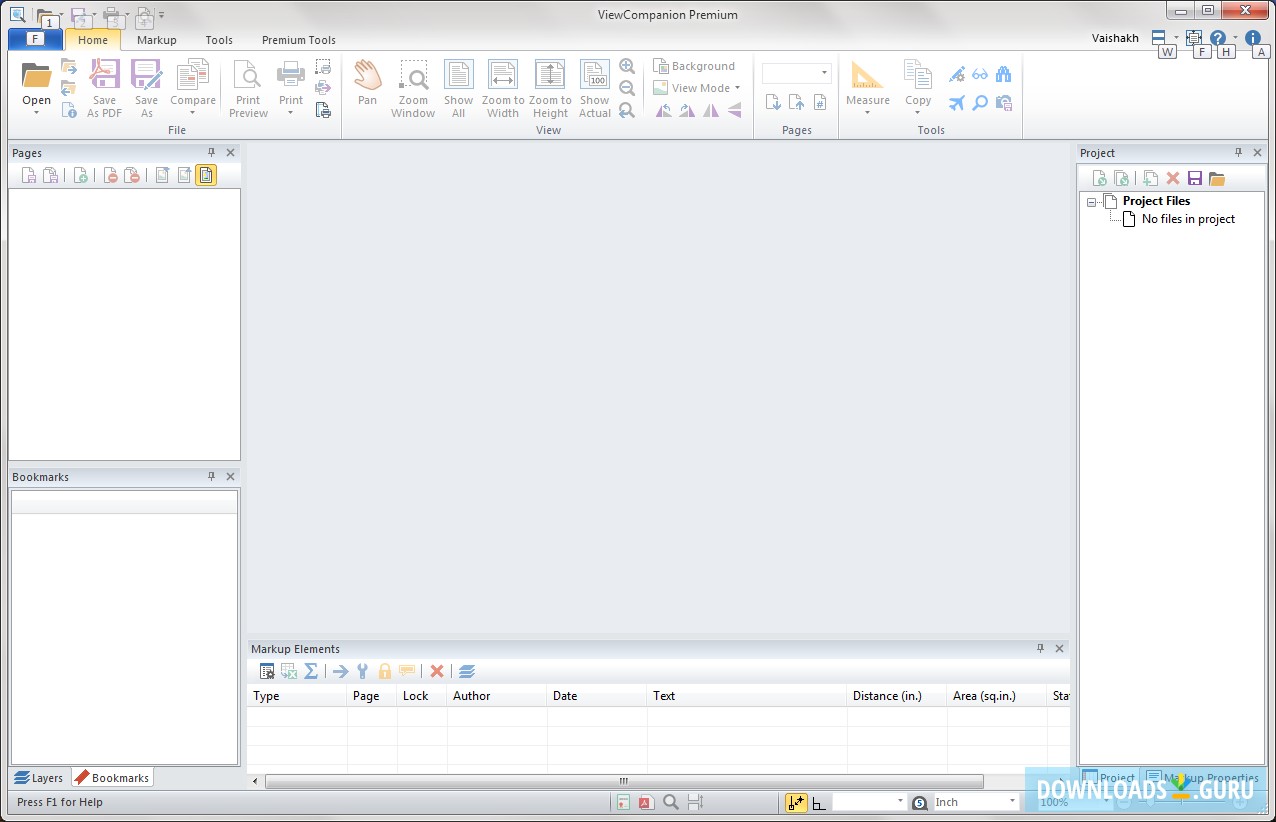1276x822 pixels.
Task: Select the Pan hand tool
Action: coord(367,82)
